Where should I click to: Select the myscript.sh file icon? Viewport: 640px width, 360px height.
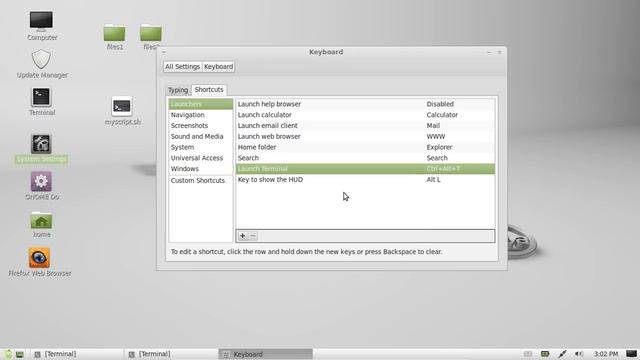point(122,107)
